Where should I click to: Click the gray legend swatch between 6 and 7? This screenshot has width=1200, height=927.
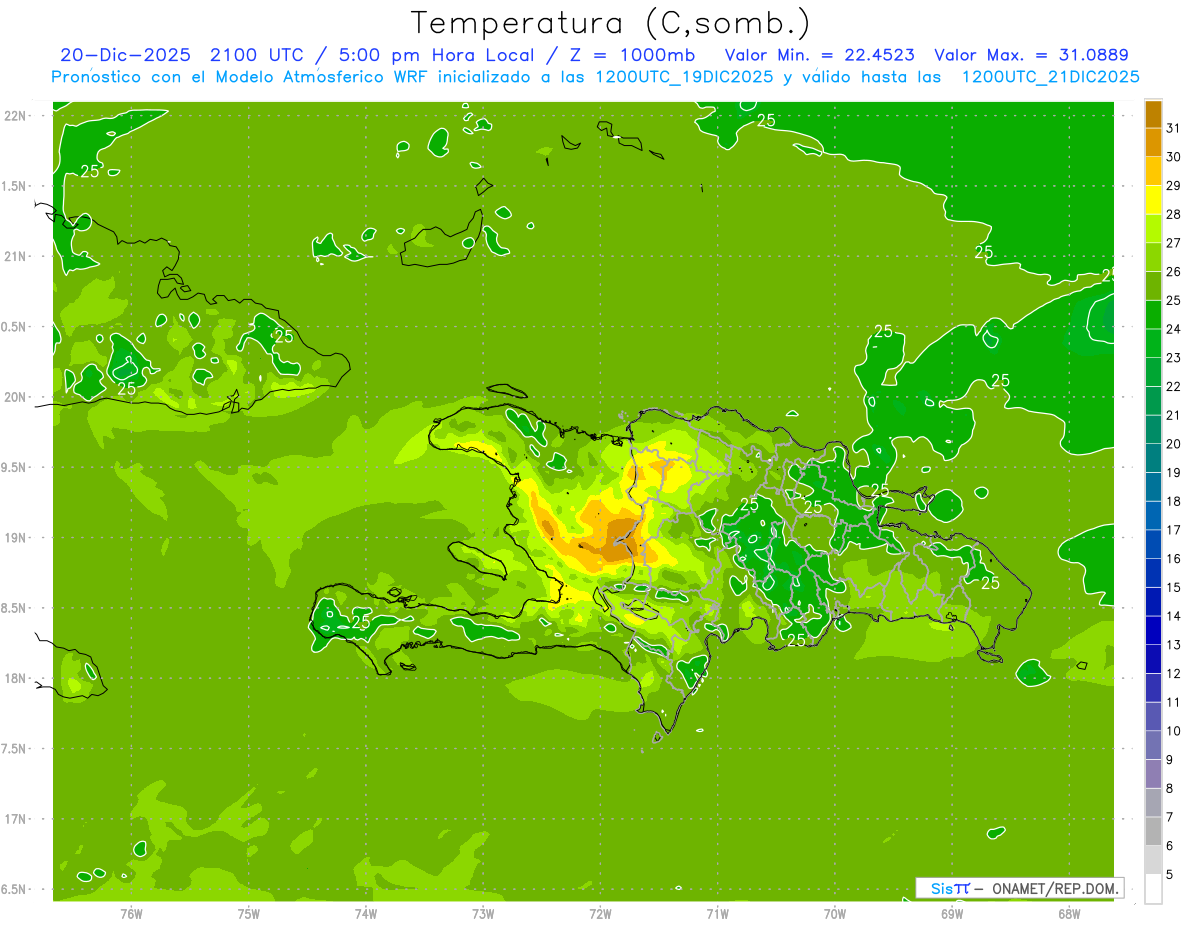[x=1153, y=831]
